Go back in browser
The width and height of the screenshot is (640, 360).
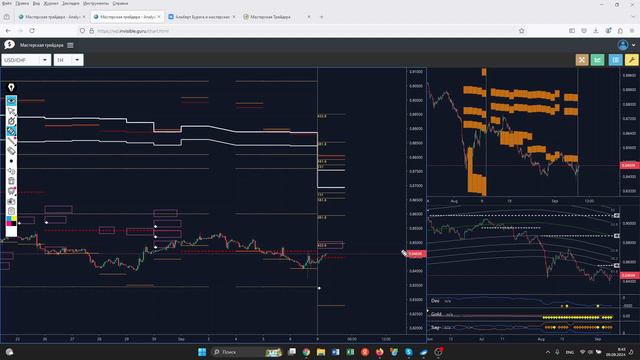[x=8, y=31]
